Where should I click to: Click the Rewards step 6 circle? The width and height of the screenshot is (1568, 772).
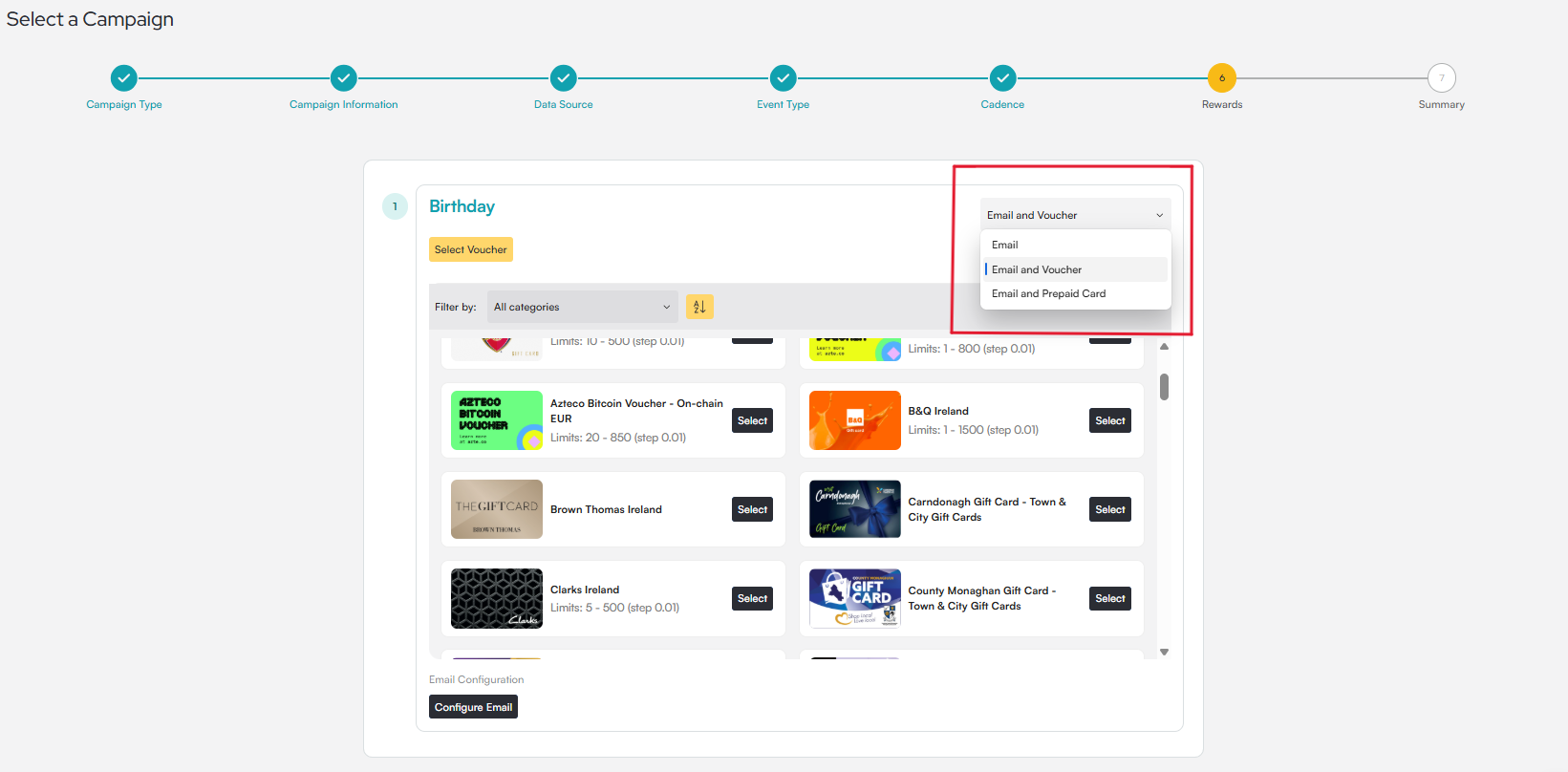pyautogui.click(x=1222, y=78)
